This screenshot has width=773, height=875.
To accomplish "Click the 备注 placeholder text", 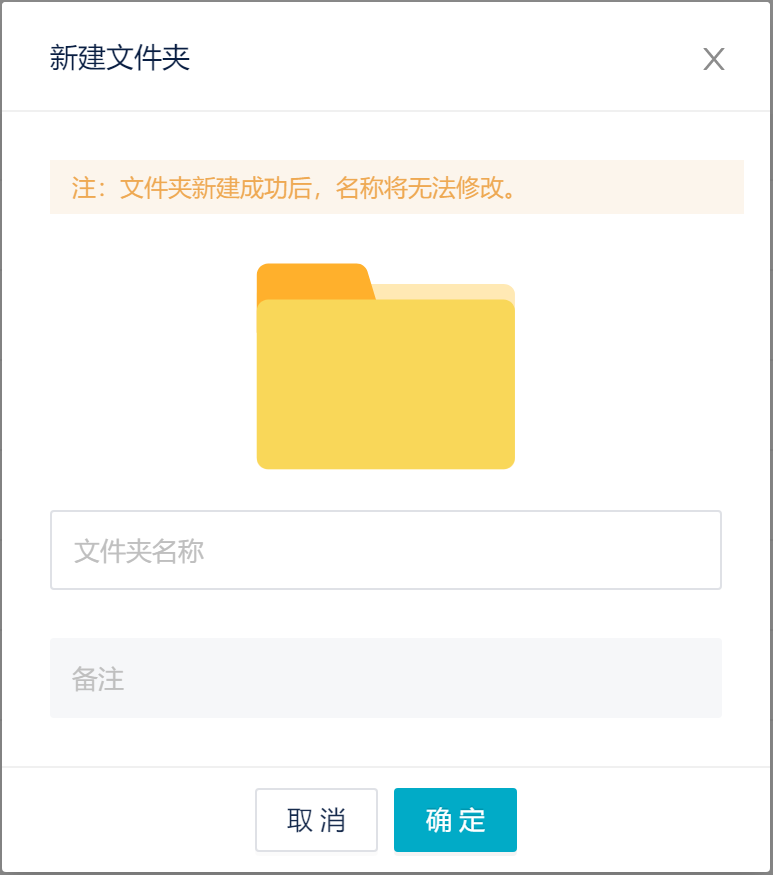I will (x=98, y=679).
